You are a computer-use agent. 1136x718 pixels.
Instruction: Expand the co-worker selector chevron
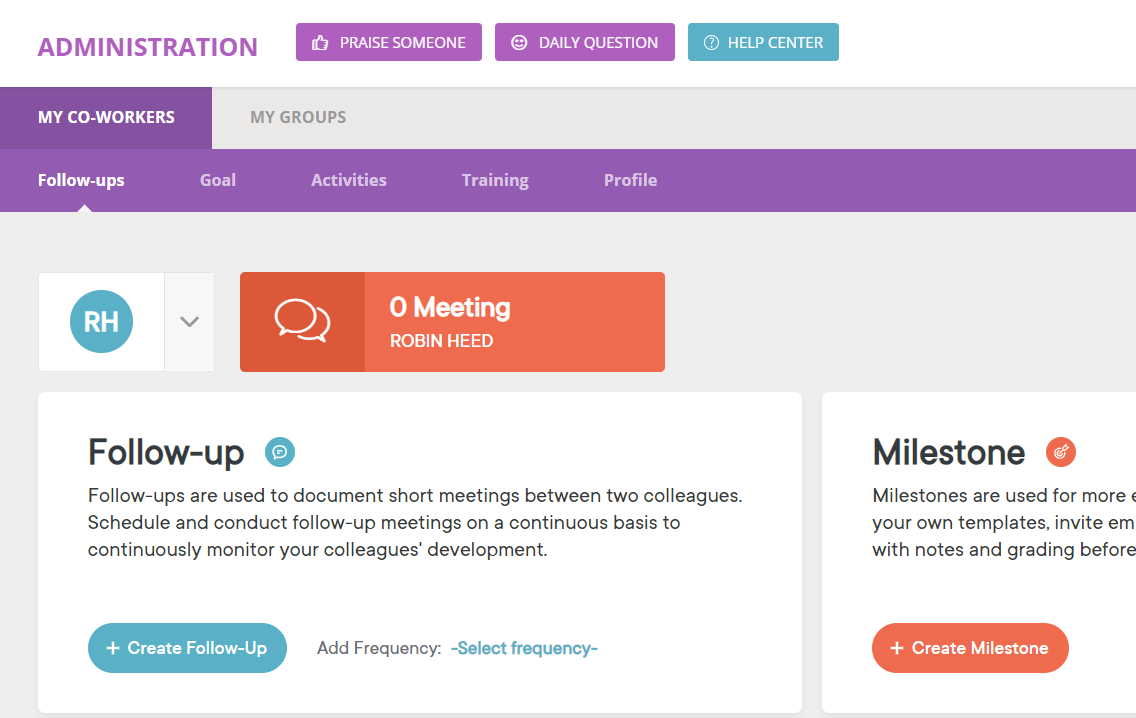190,322
